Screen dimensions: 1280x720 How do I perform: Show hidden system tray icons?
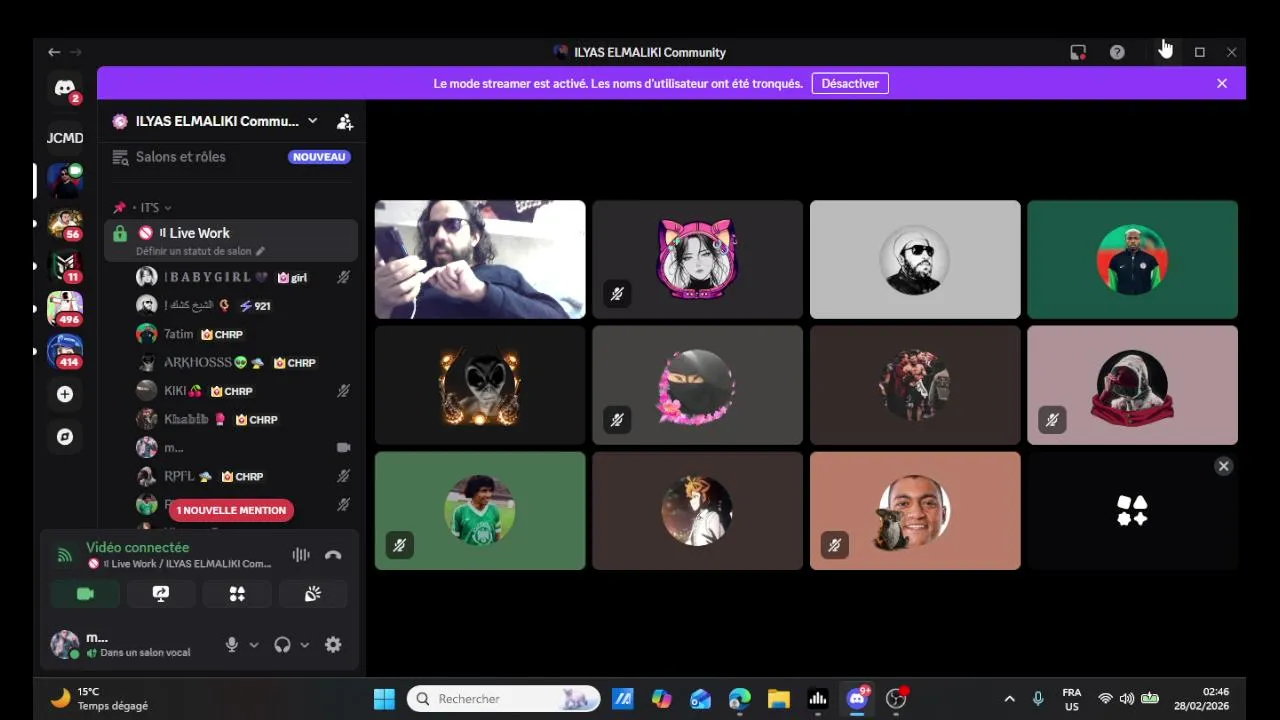[1009, 699]
